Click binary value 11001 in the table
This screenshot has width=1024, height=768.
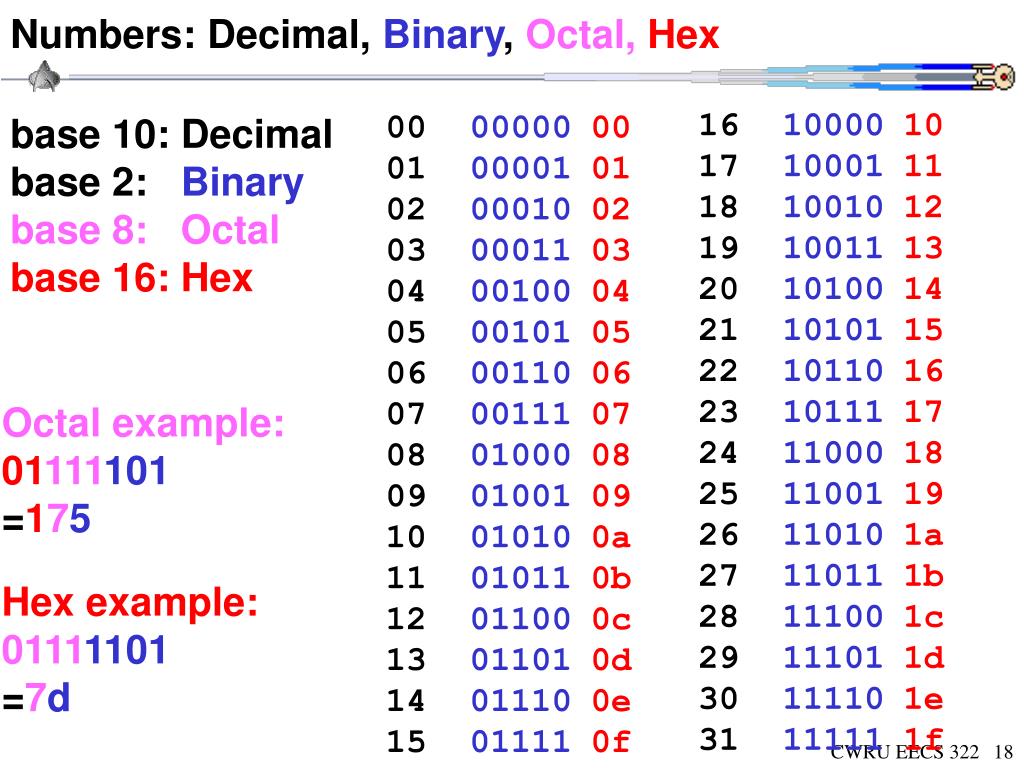point(833,494)
